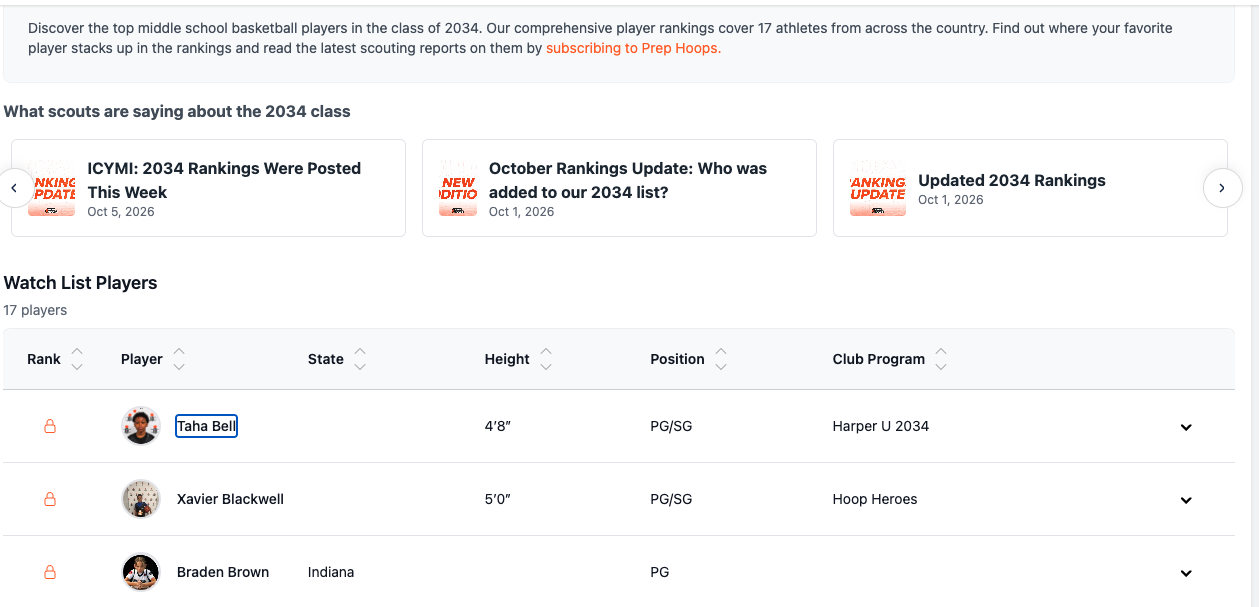Open Taha Bell's player name link
This screenshot has width=1259, height=607.
pyautogui.click(x=206, y=426)
